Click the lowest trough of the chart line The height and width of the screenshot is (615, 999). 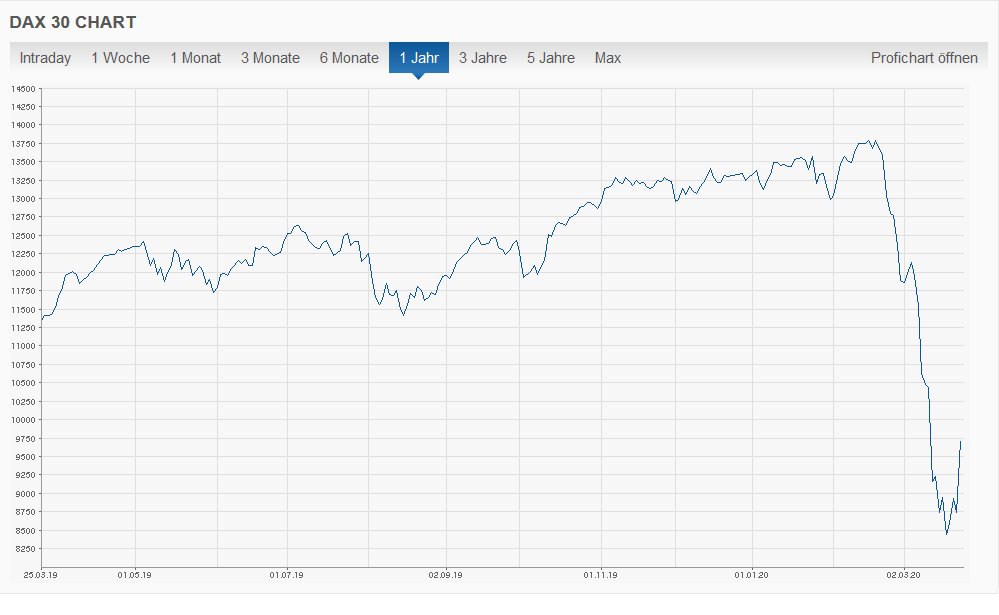coord(946,534)
